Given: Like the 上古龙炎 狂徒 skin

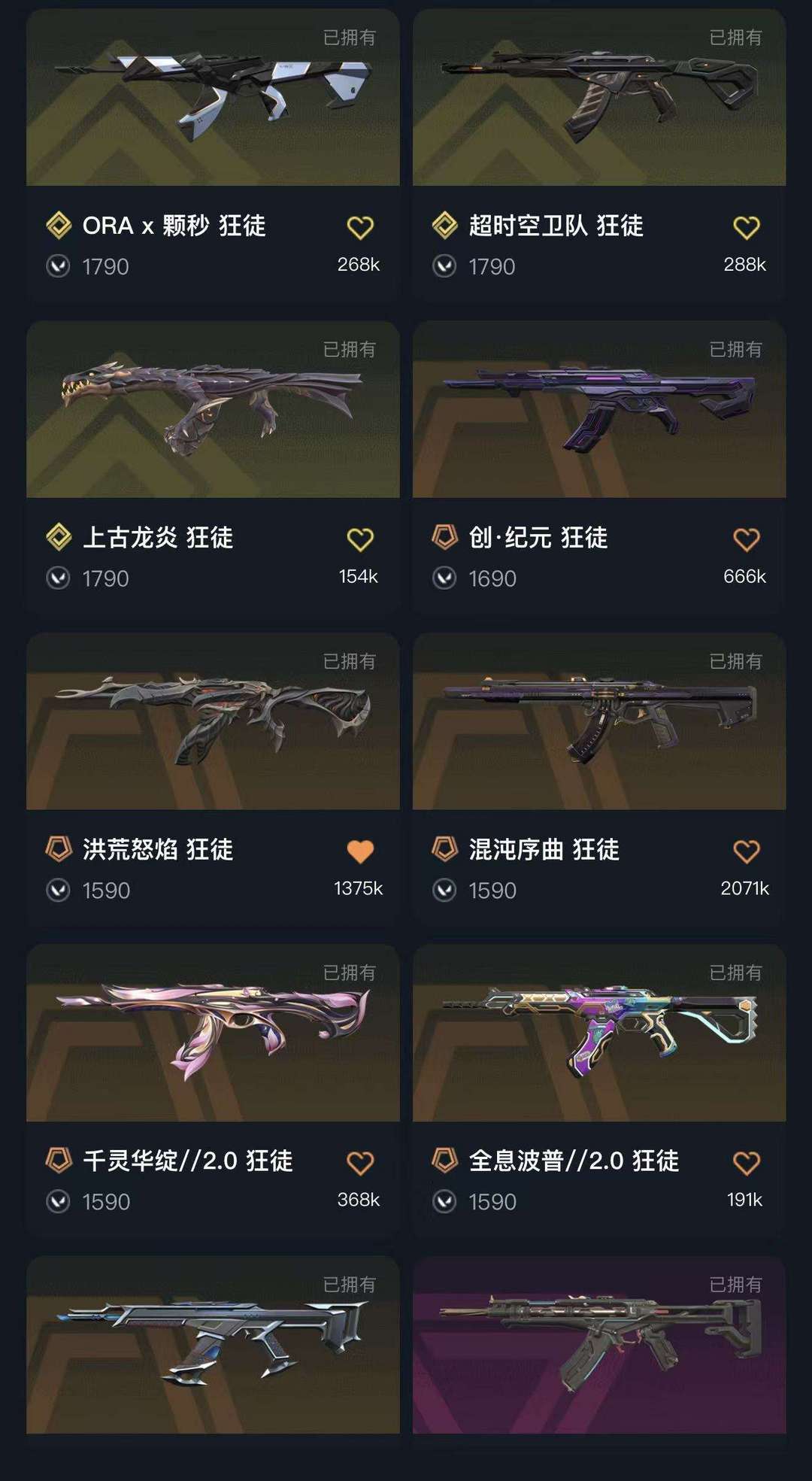Looking at the screenshot, I should coord(360,539).
